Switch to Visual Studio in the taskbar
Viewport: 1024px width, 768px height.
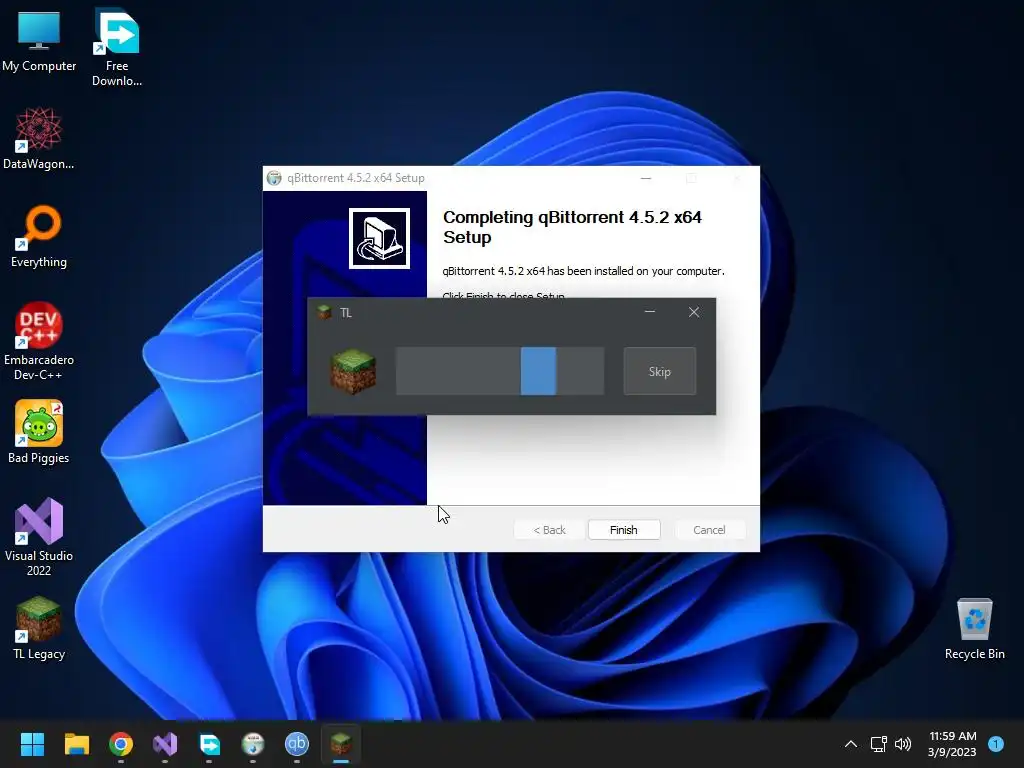(165, 744)
